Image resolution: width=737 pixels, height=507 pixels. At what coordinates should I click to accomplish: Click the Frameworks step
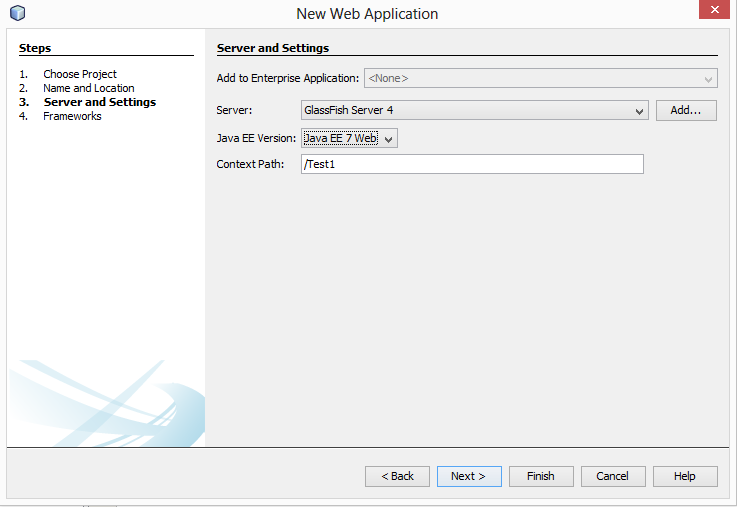pyautogui.click(x=72, y=116)
